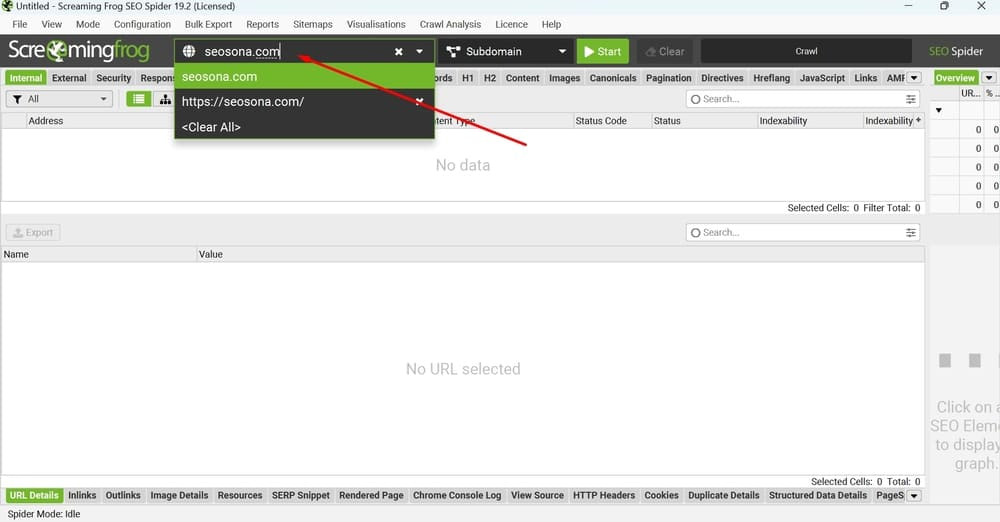Open the Inlinks bottom tab

click(82, 495)
